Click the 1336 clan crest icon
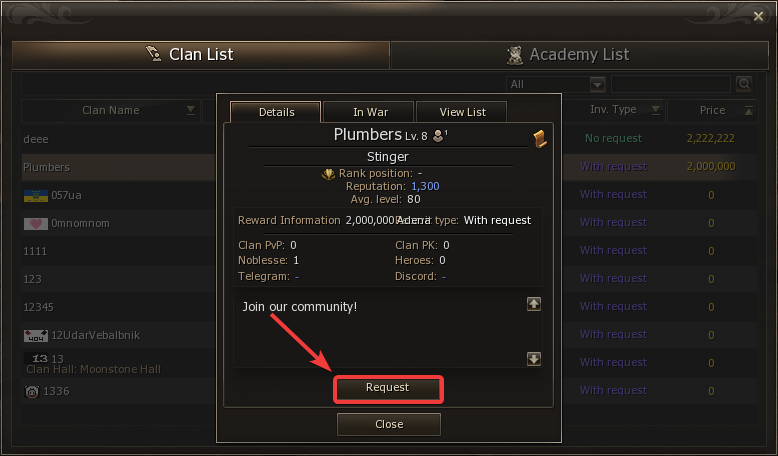This screenshot has height=456, width=778. point(33,392)
